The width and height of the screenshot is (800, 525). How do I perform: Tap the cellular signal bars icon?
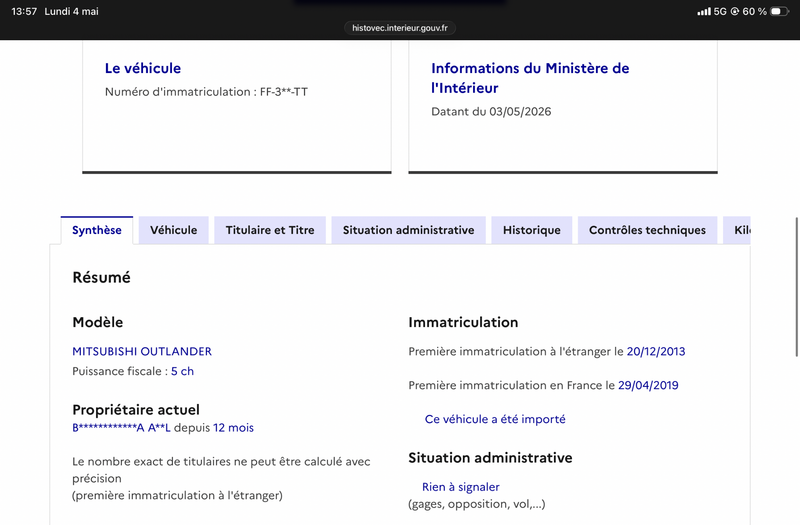click(704, 11)
